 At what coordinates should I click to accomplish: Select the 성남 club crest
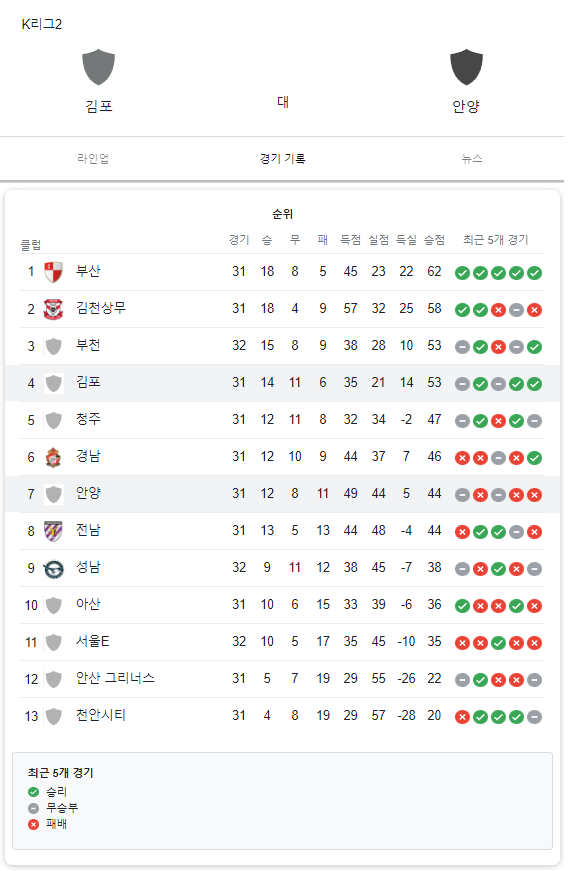53,568
